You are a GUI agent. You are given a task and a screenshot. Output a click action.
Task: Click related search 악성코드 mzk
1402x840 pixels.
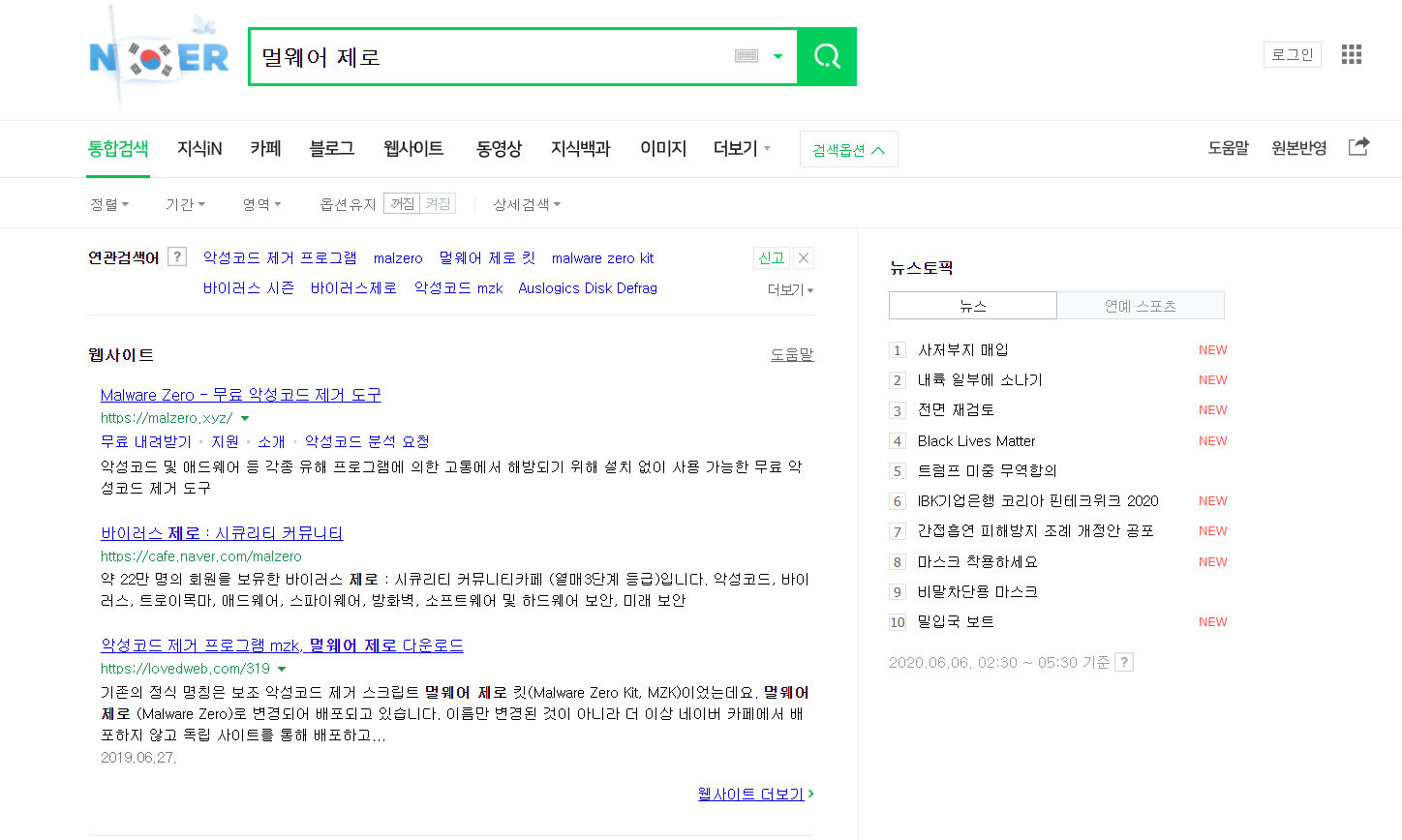(458, 287)
